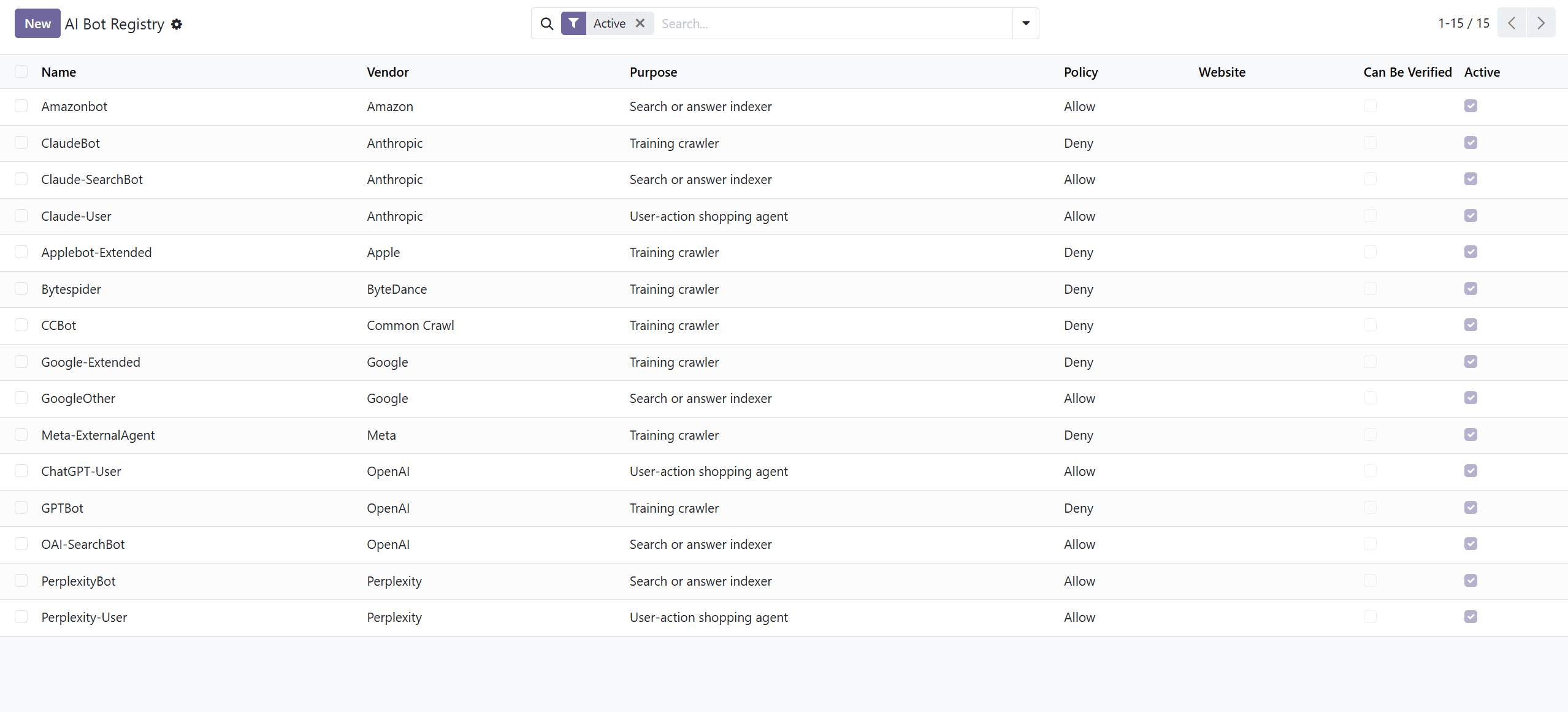The image size is (1568, 712).
Task: Open the Perplexity-User record
Action: (84, 617)
